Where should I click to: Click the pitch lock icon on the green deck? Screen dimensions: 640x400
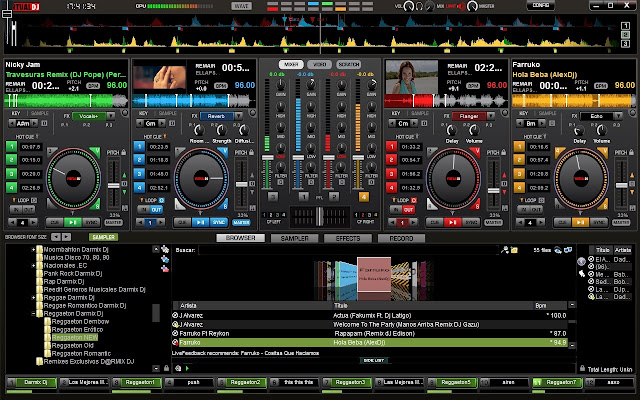tap(124, 152)
